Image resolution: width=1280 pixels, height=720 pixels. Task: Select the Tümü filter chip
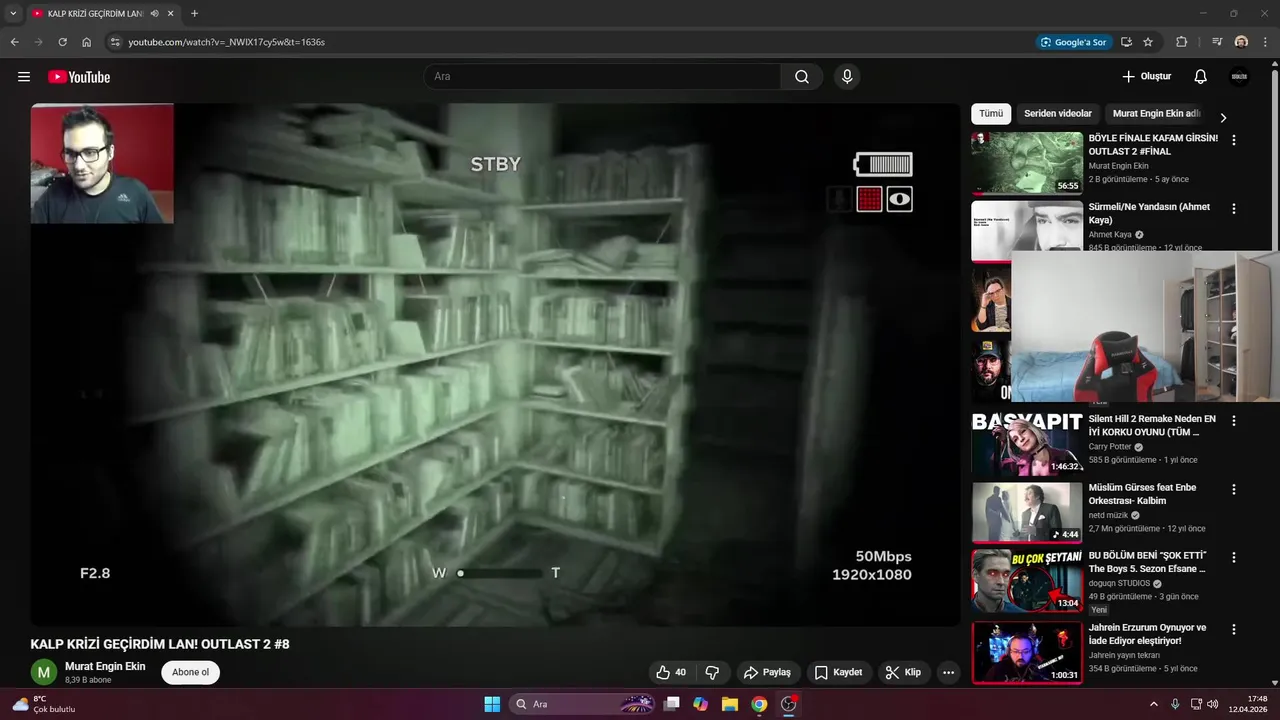pos(991,114)
